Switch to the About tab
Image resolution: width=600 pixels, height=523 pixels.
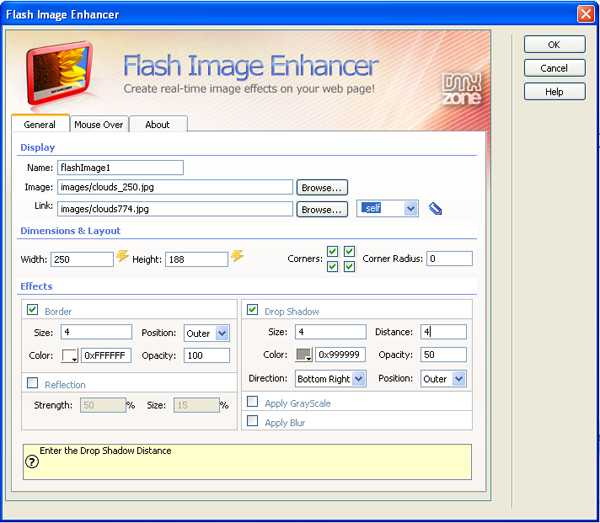(x=158, y=124)
